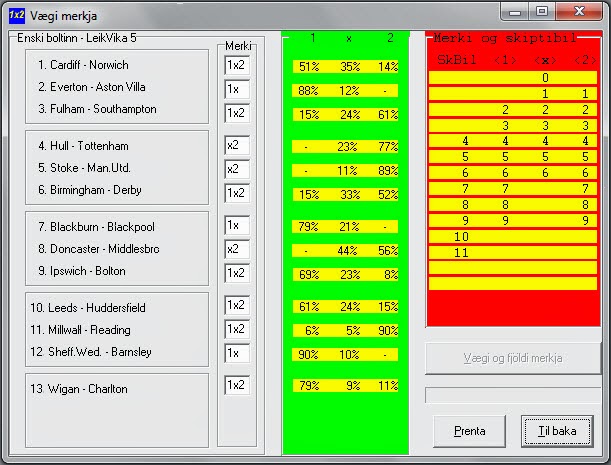Select match 3. Fulham - Southampton
The width and height of the screenshot is (611, 465).
pos(97,109)
